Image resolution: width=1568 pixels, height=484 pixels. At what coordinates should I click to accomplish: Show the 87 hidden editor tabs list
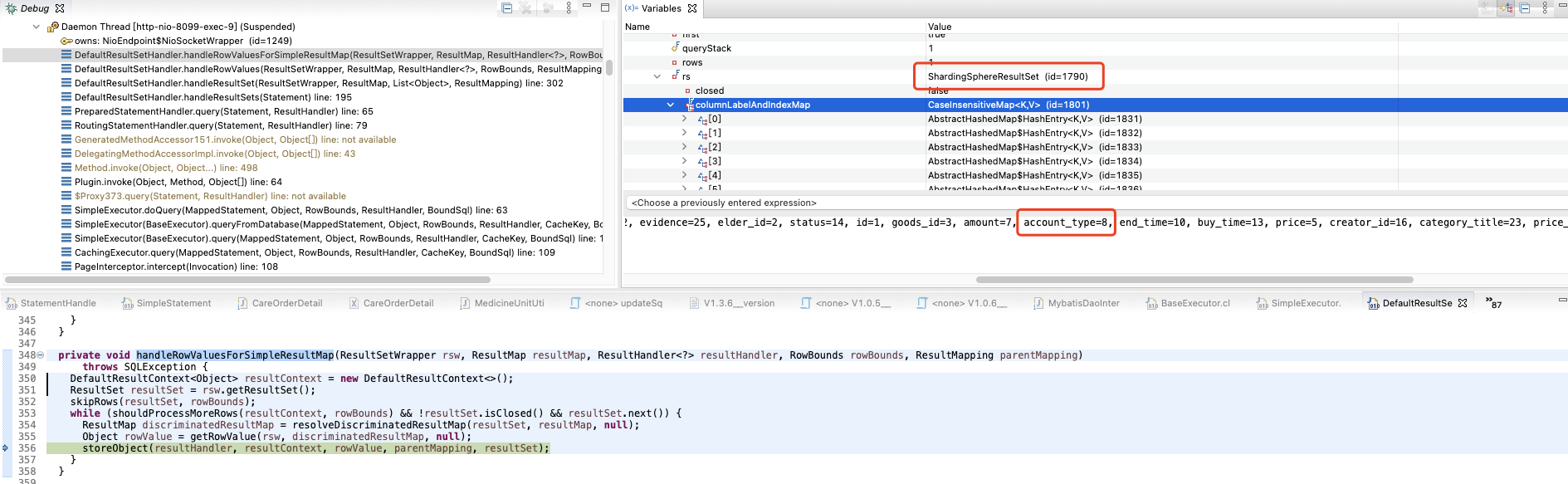(x=1493, y=303)
